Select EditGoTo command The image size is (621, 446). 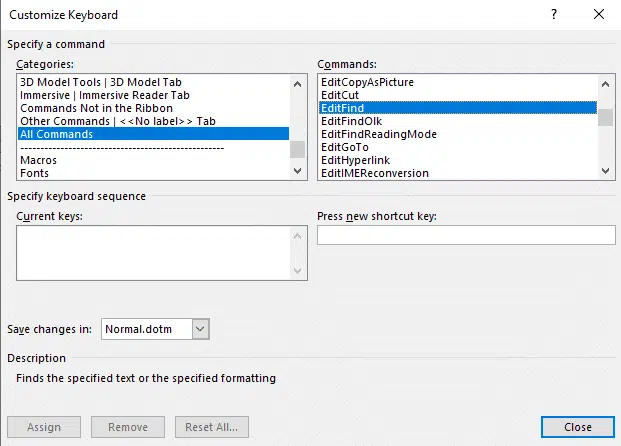(x=345, y=147)
